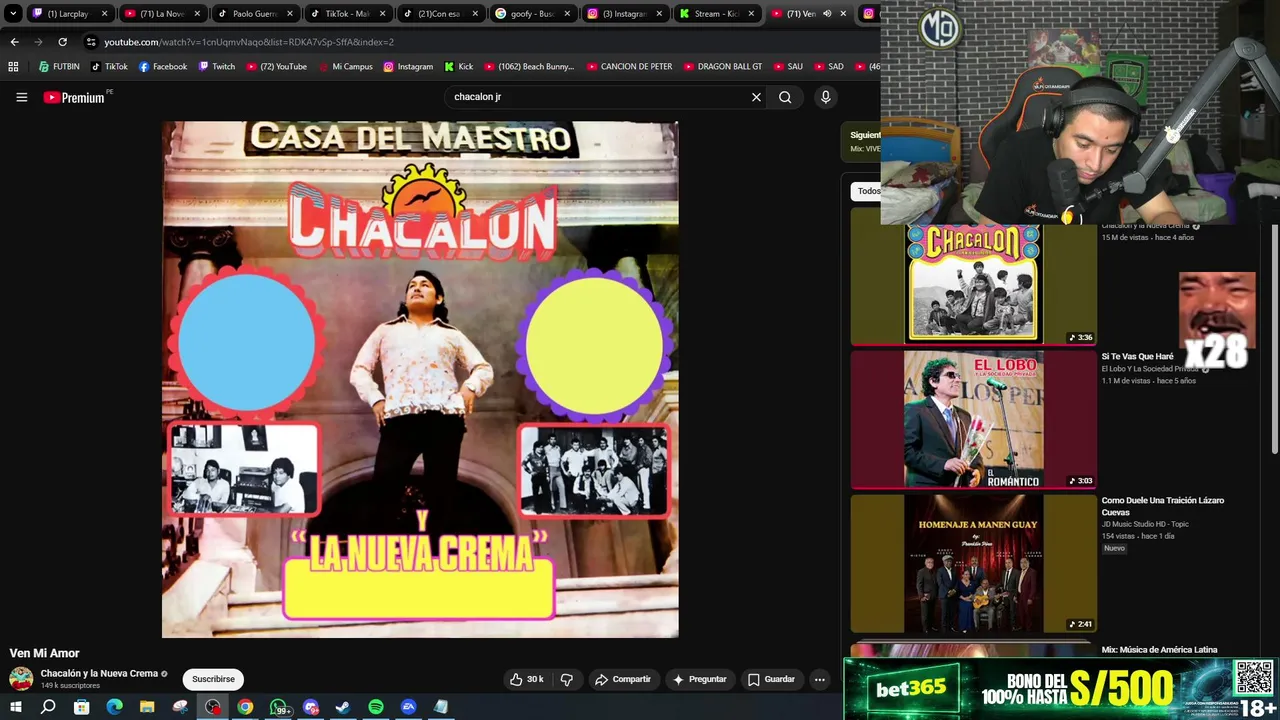Open the Twitch bookmark
The height and width of the screenshot is (720, 1280).
(217, 66)
